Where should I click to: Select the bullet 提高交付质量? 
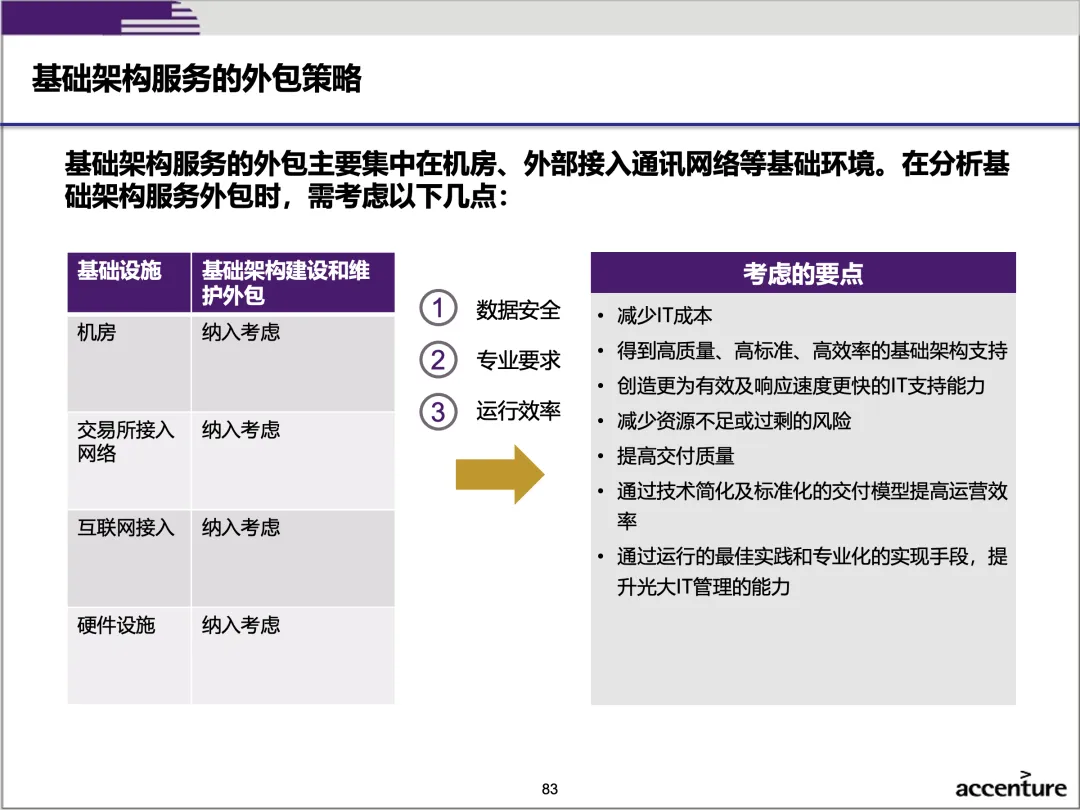click(x=675, y=456)
